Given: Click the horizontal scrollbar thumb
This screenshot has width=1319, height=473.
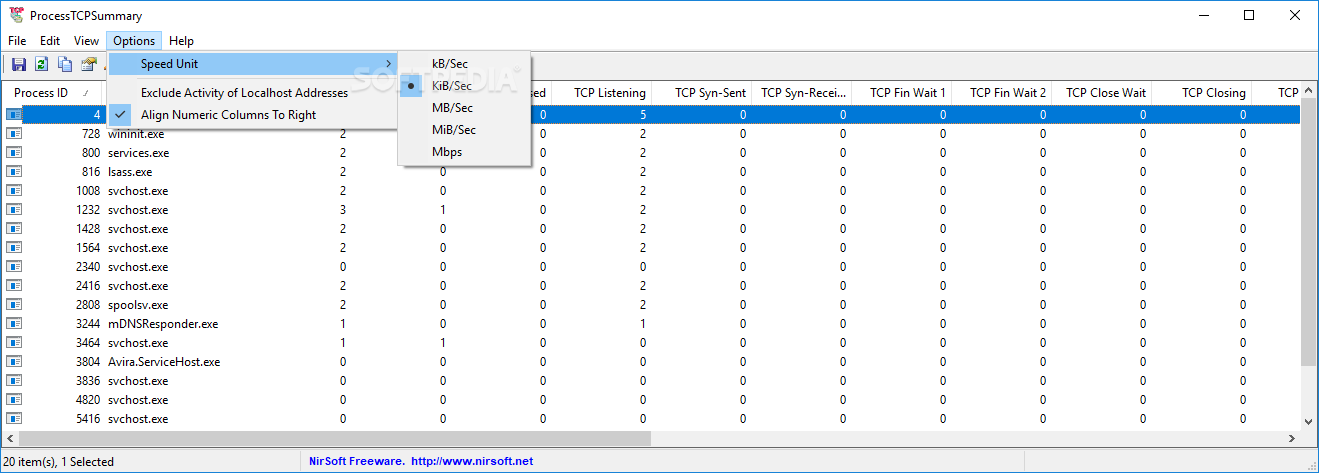Looking at the screenshot, I should point(336,438).
